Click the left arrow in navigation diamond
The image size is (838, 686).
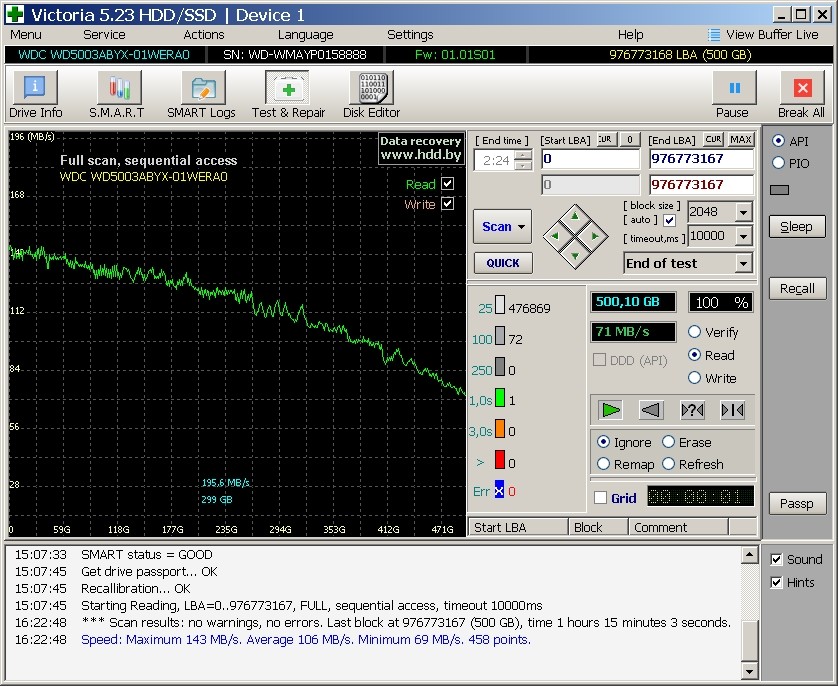[555, 236]
